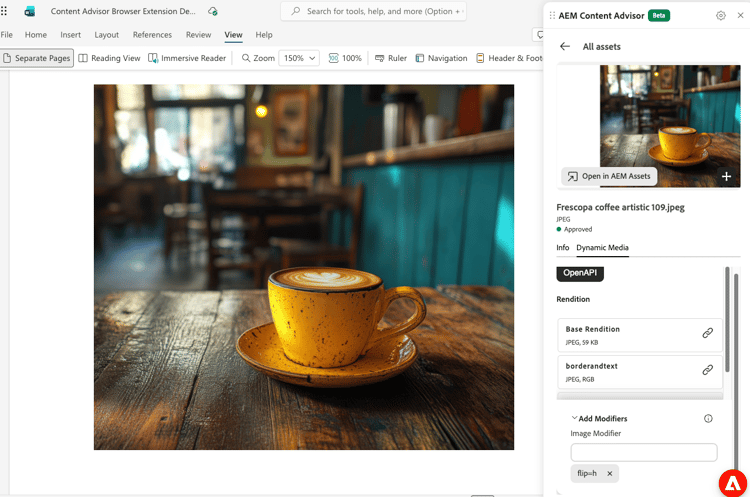Viewport: 750px width, 497px height.
Task: Open the 150% zoom dropdown
Action: 299,58
